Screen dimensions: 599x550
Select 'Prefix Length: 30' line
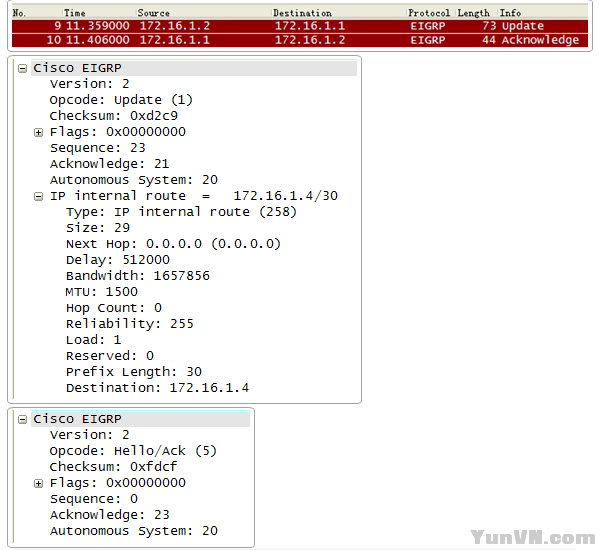(x=134, y=372)
